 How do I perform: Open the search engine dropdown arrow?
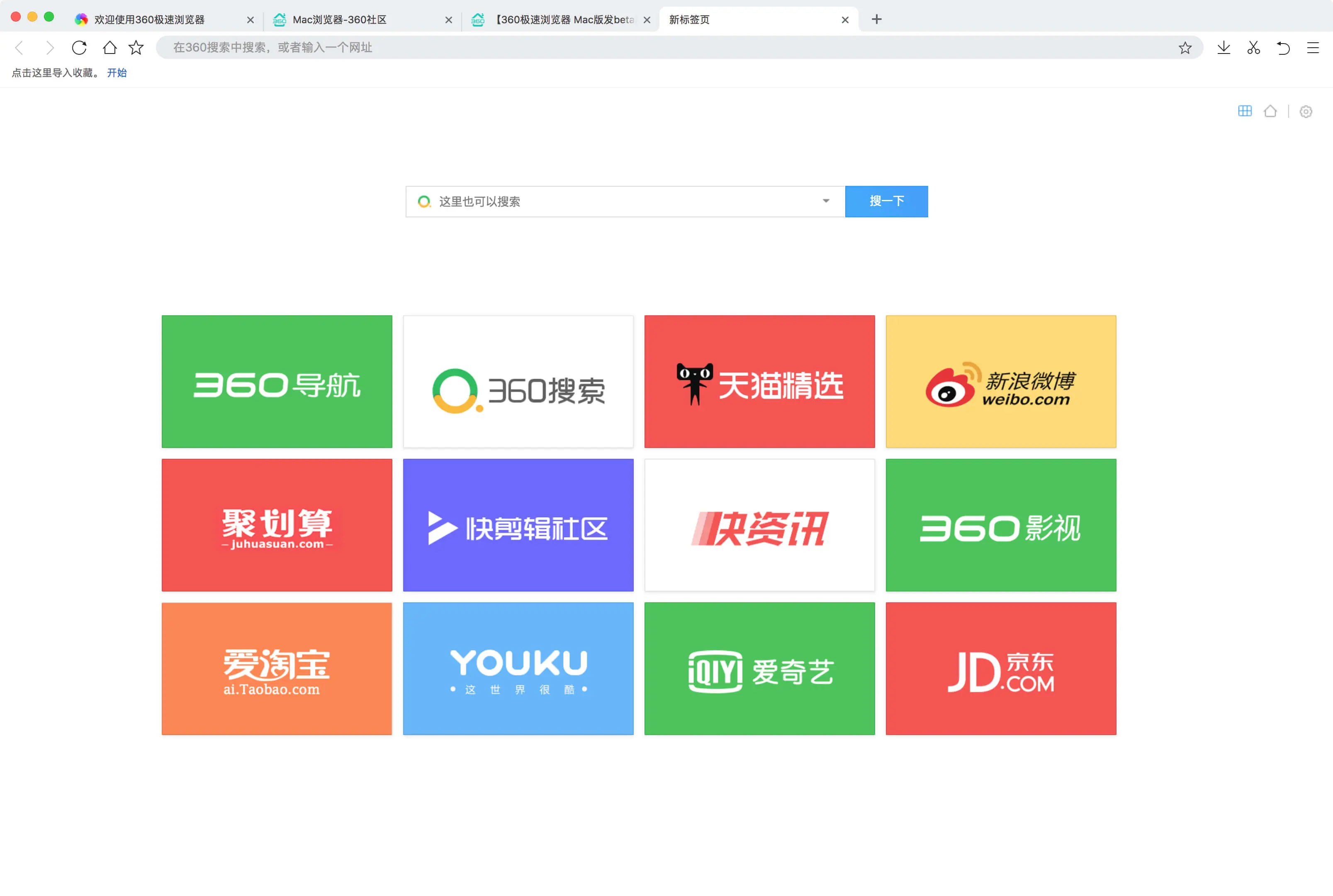coord(826,201)
